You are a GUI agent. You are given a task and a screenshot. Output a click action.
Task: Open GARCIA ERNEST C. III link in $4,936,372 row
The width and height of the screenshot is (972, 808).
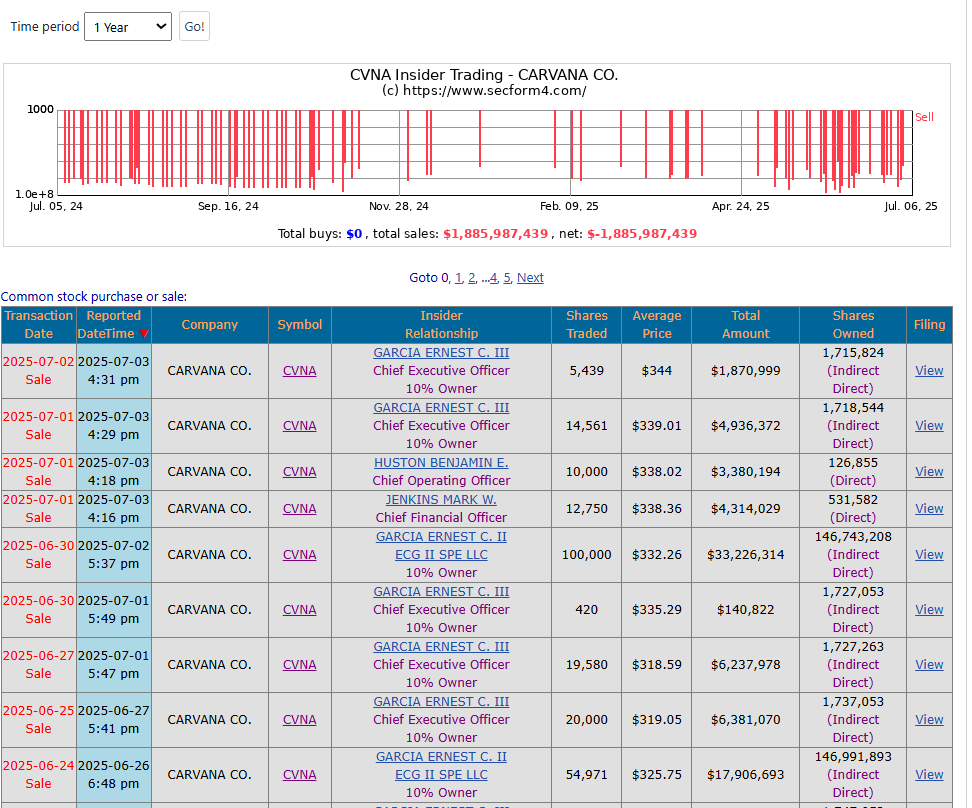click(441, 408)
